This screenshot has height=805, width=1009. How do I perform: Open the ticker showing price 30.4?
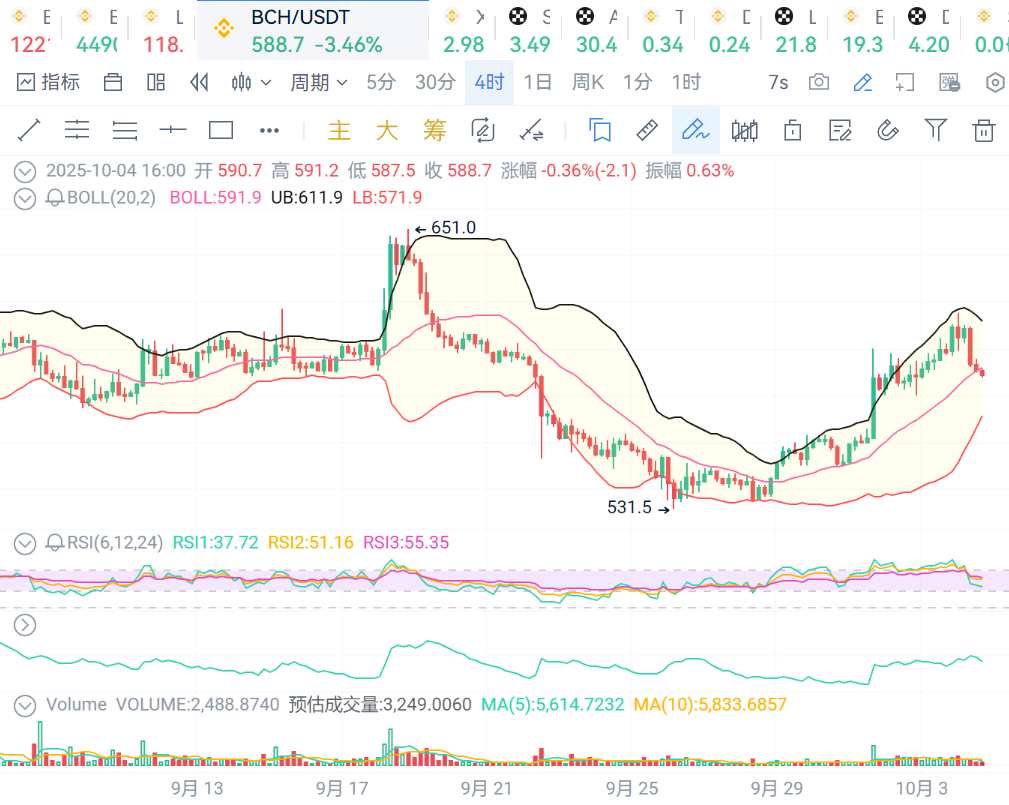click(x=597, y=30)
